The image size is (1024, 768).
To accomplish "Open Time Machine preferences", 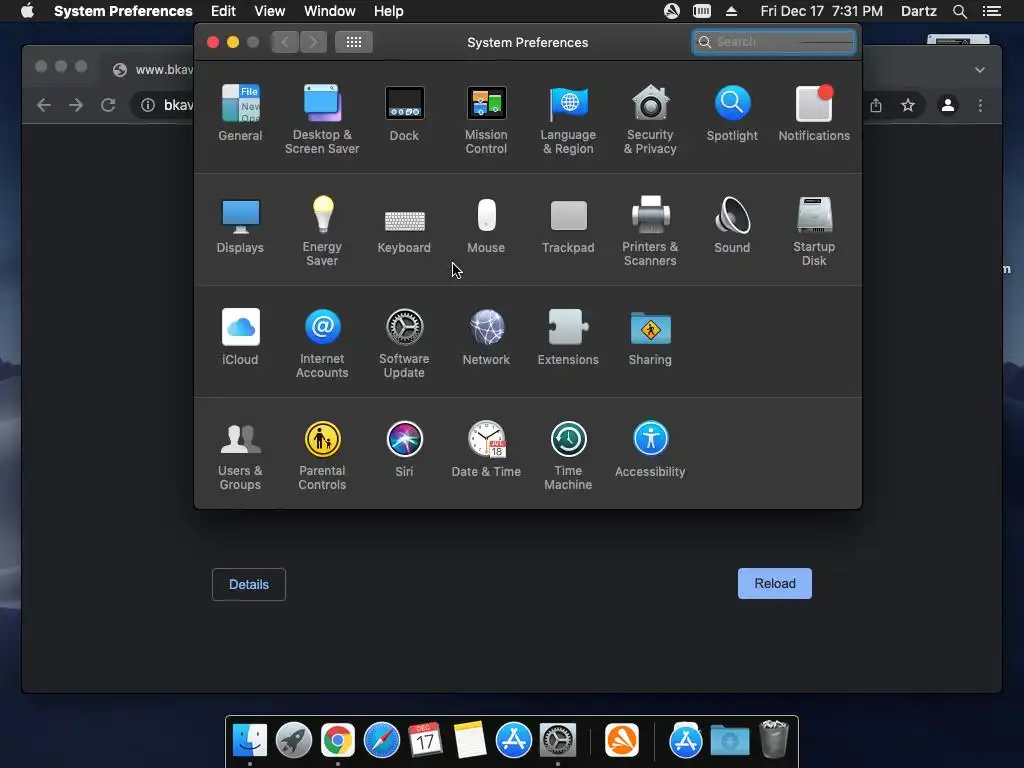I will coord(568,456).
